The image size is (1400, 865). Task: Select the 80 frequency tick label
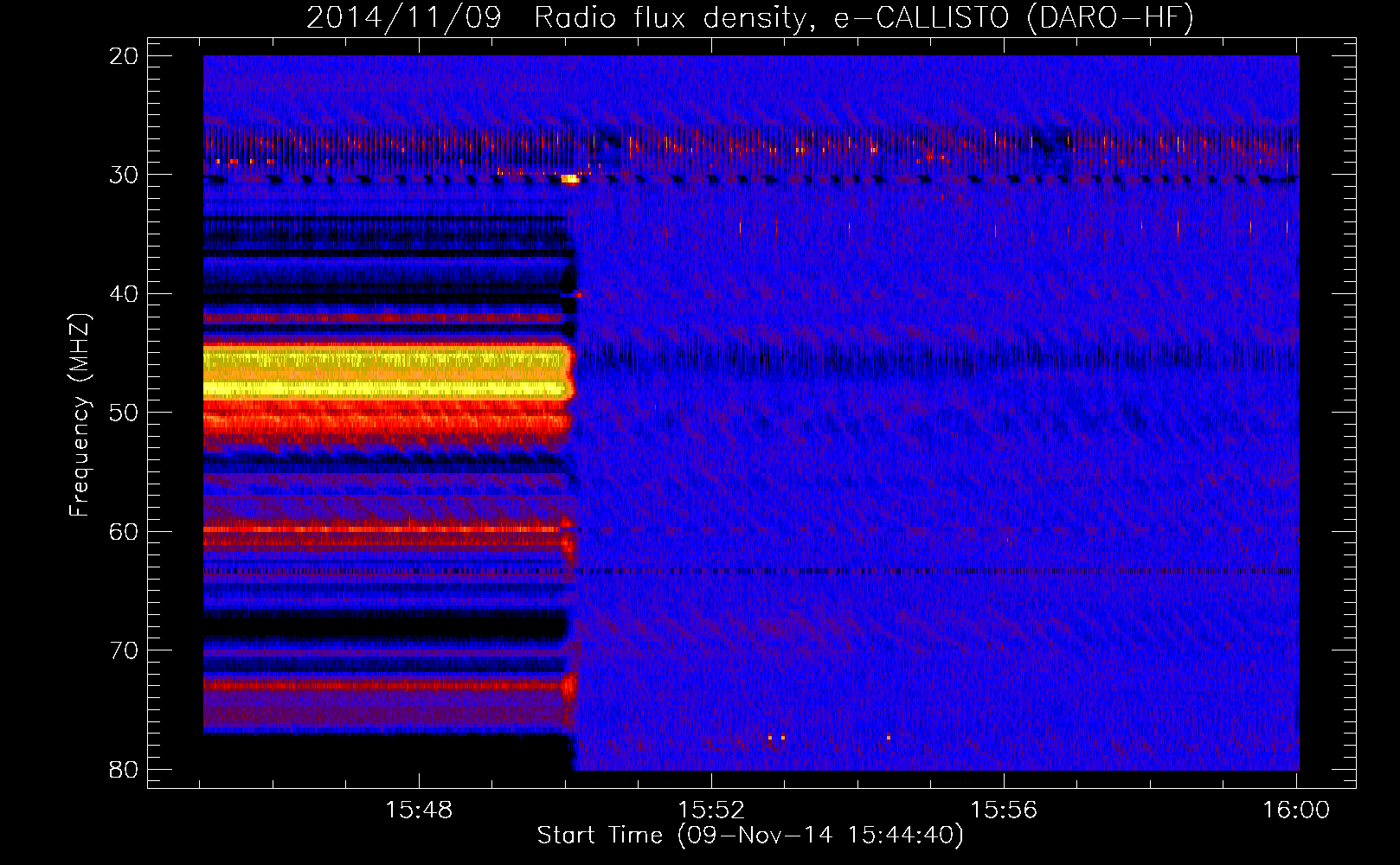pos(125,770)
